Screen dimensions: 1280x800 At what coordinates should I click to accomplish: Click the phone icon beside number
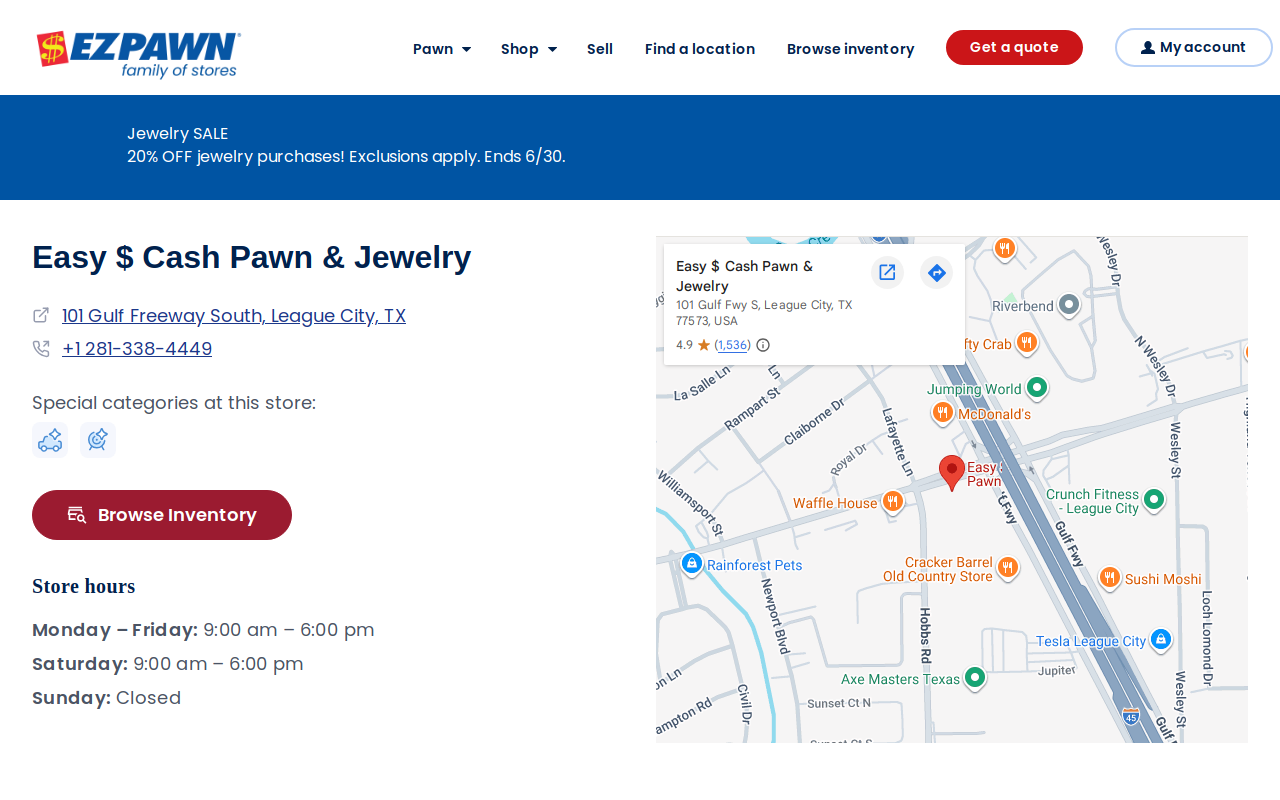pos(41,348)
